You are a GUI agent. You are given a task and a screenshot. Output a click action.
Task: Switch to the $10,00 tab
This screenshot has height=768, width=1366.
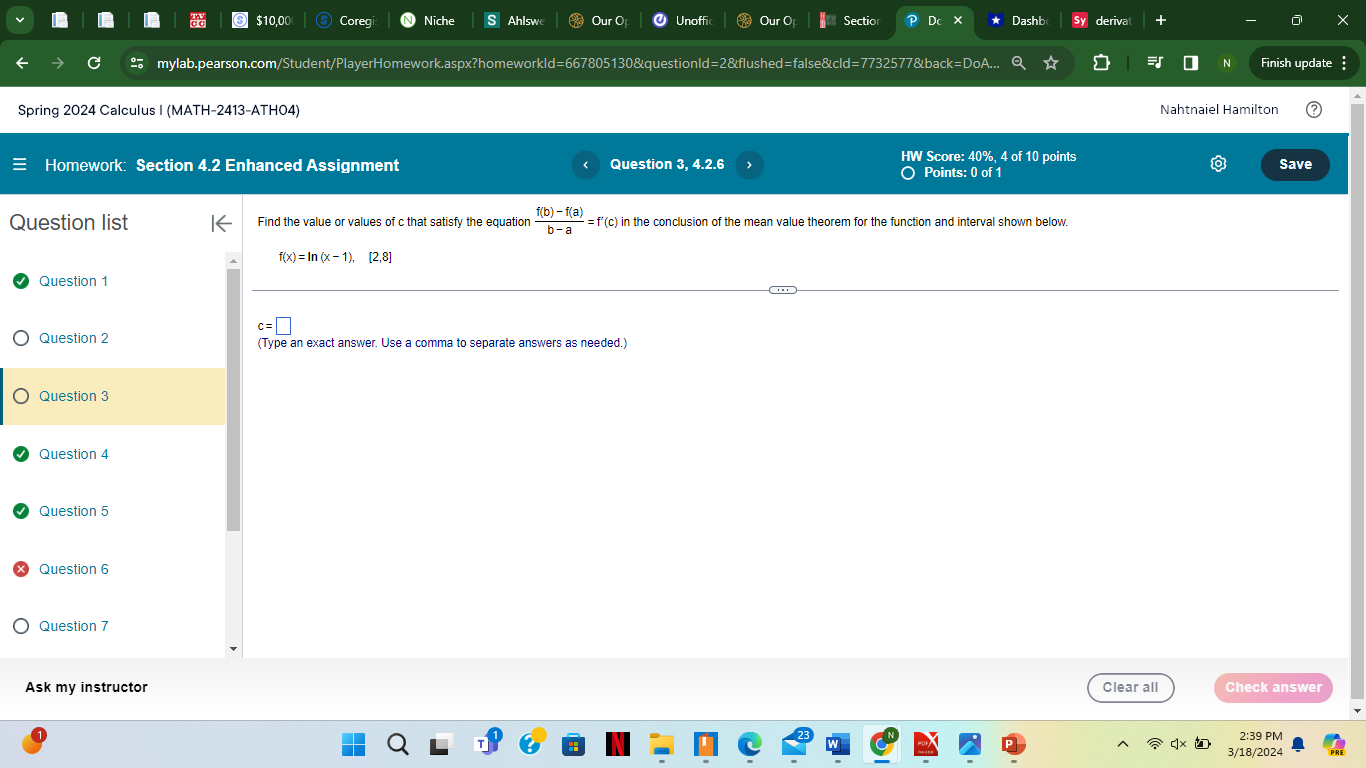(x=263, y=20)
